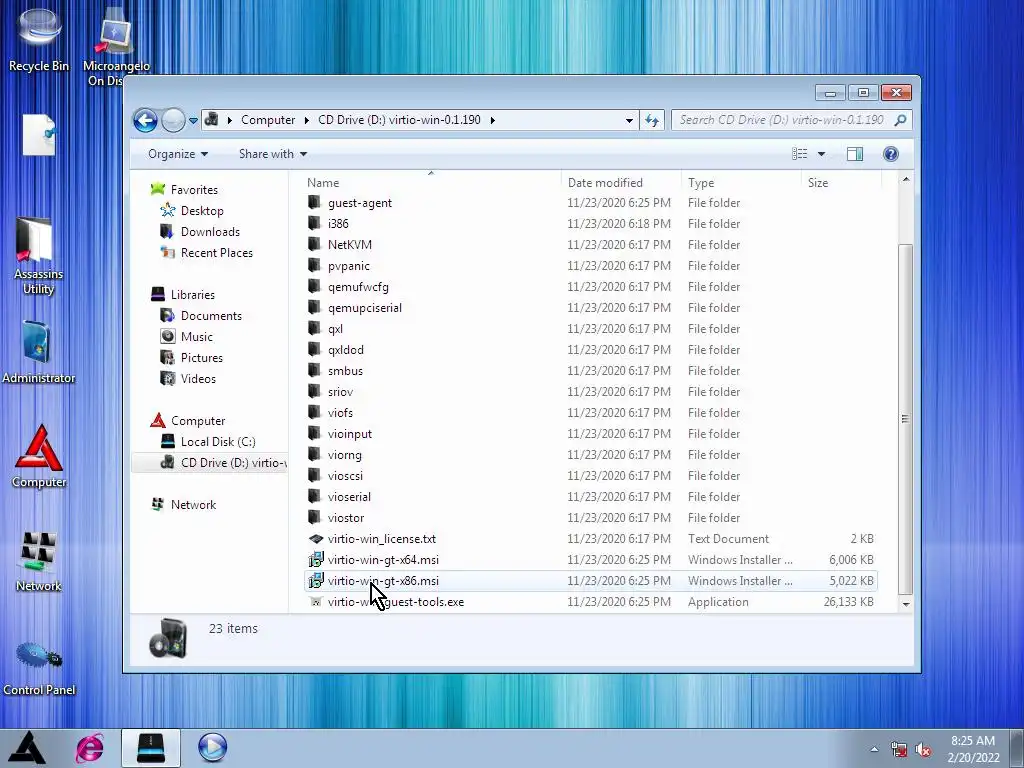The height and width of the screenshot is (768, 1024).
Task: Select Documents library
Action: [x=211, y=316]
